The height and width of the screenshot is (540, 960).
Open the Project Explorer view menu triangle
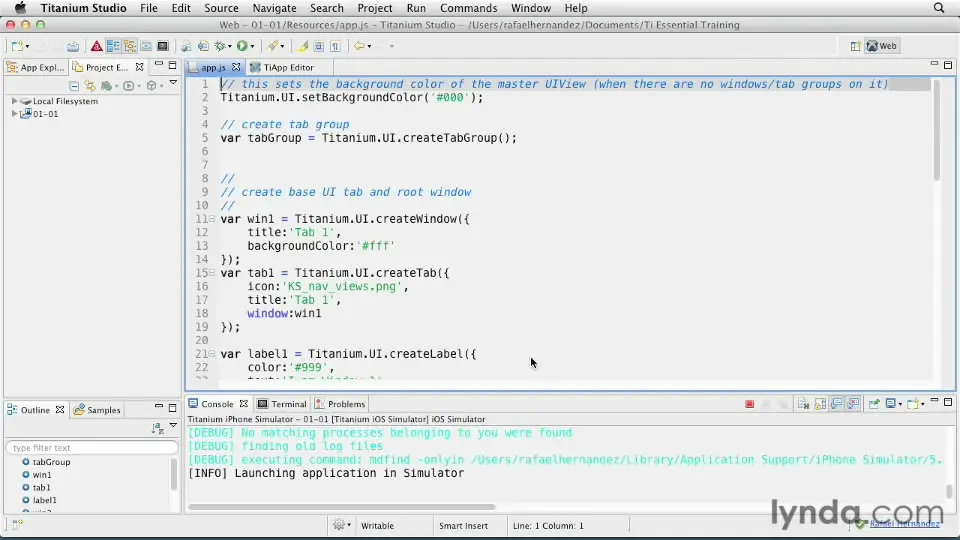tap(173, 83)
